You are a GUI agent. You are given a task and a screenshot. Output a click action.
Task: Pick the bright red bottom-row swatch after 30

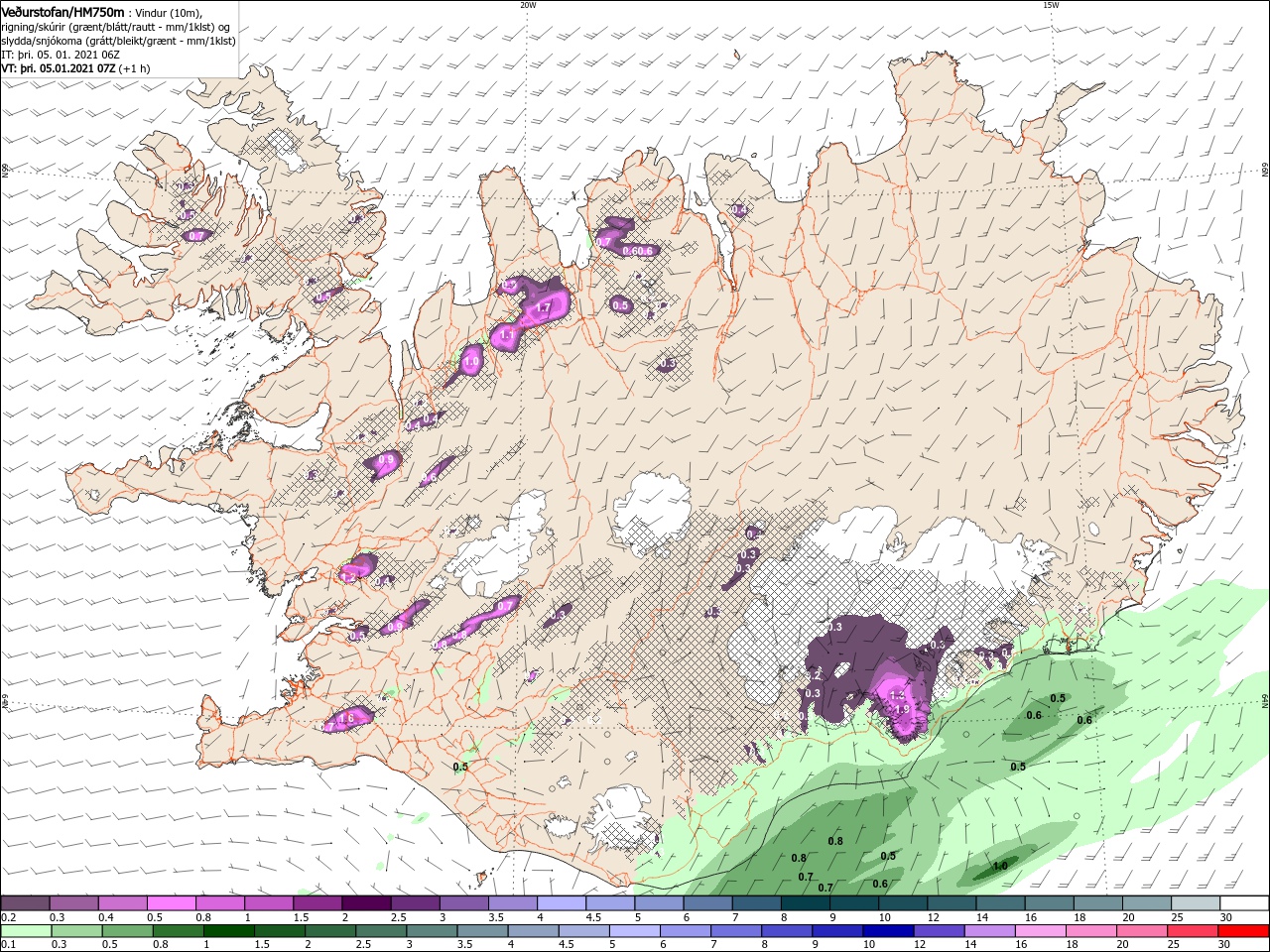[1242, 931]
